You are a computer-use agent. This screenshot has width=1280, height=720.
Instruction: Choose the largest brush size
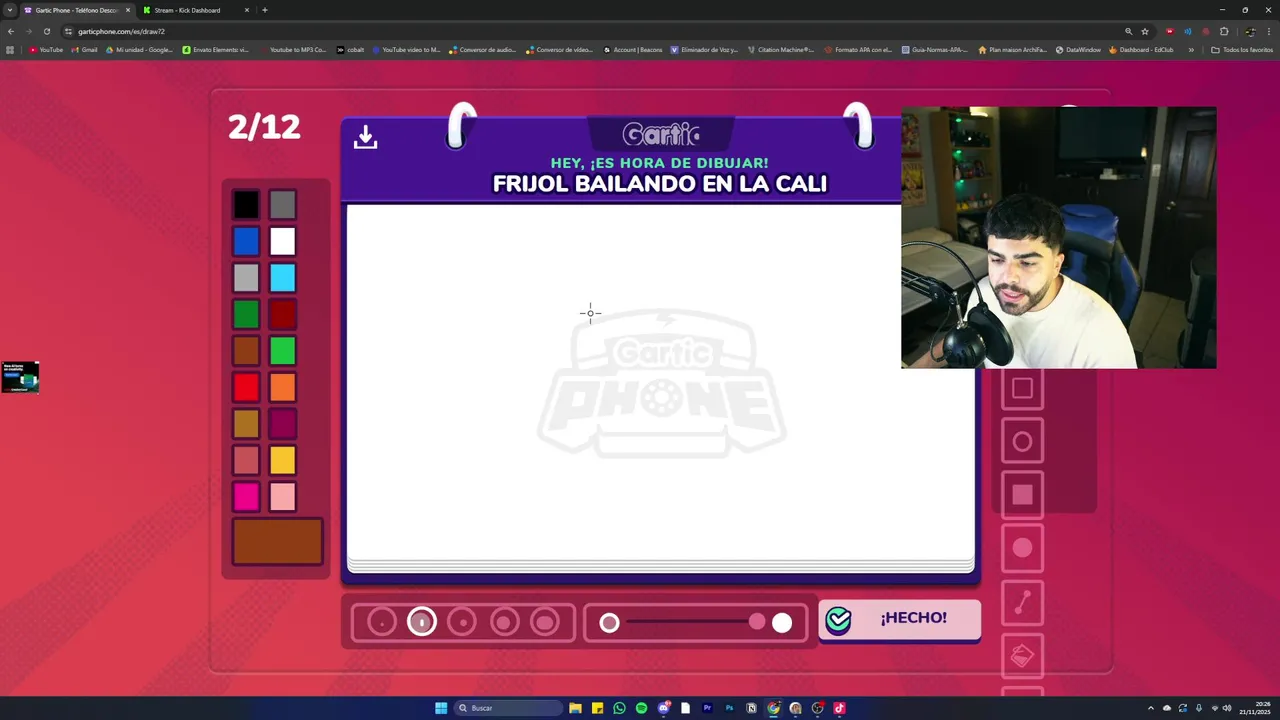(544, 622)
